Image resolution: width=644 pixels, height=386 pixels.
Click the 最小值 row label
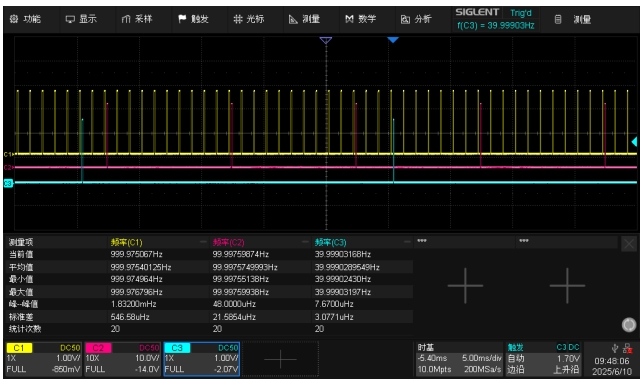[x=21, y=280]
